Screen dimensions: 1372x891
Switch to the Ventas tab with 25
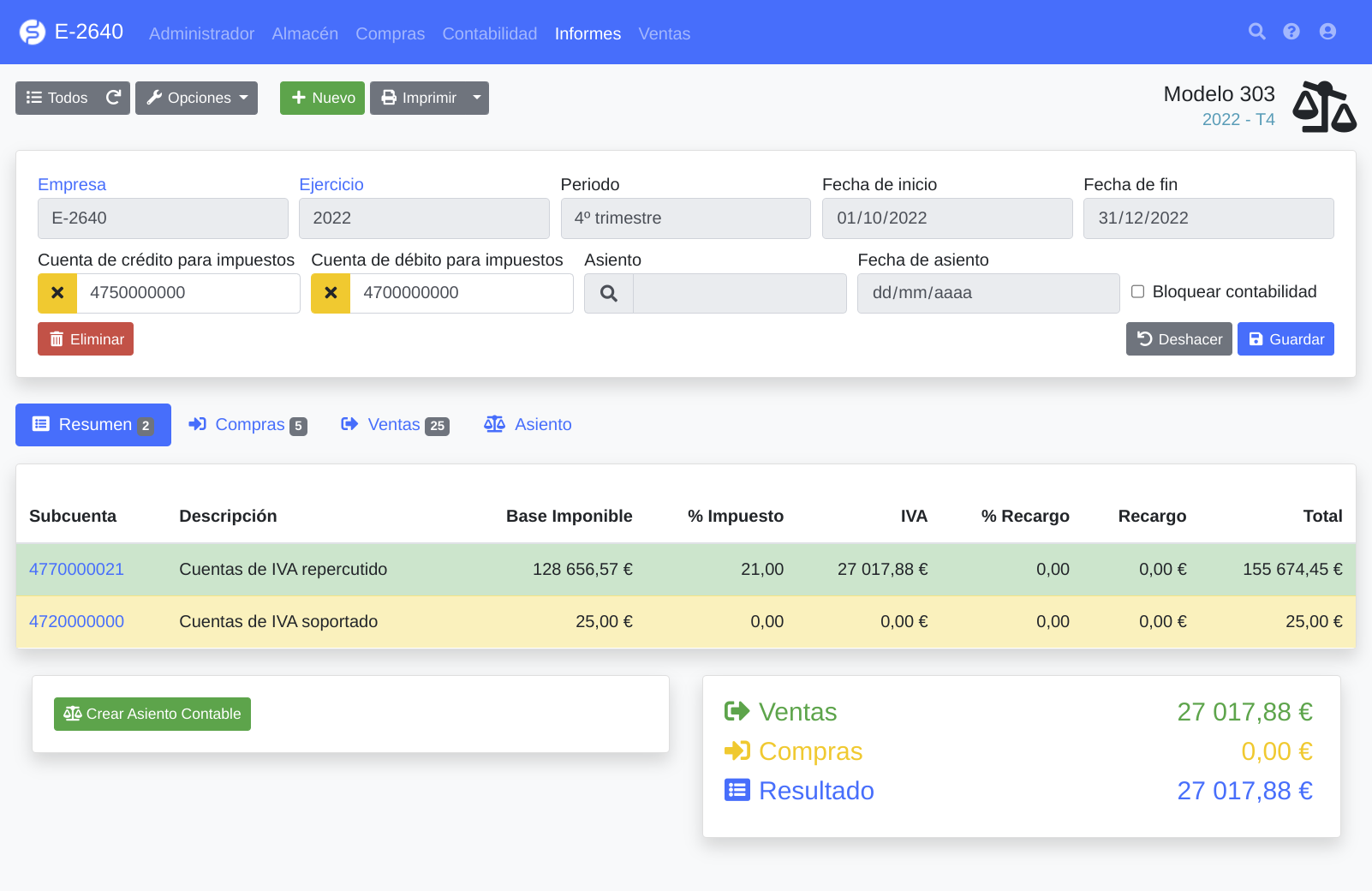pyautogui.click(x=394, y=425)
